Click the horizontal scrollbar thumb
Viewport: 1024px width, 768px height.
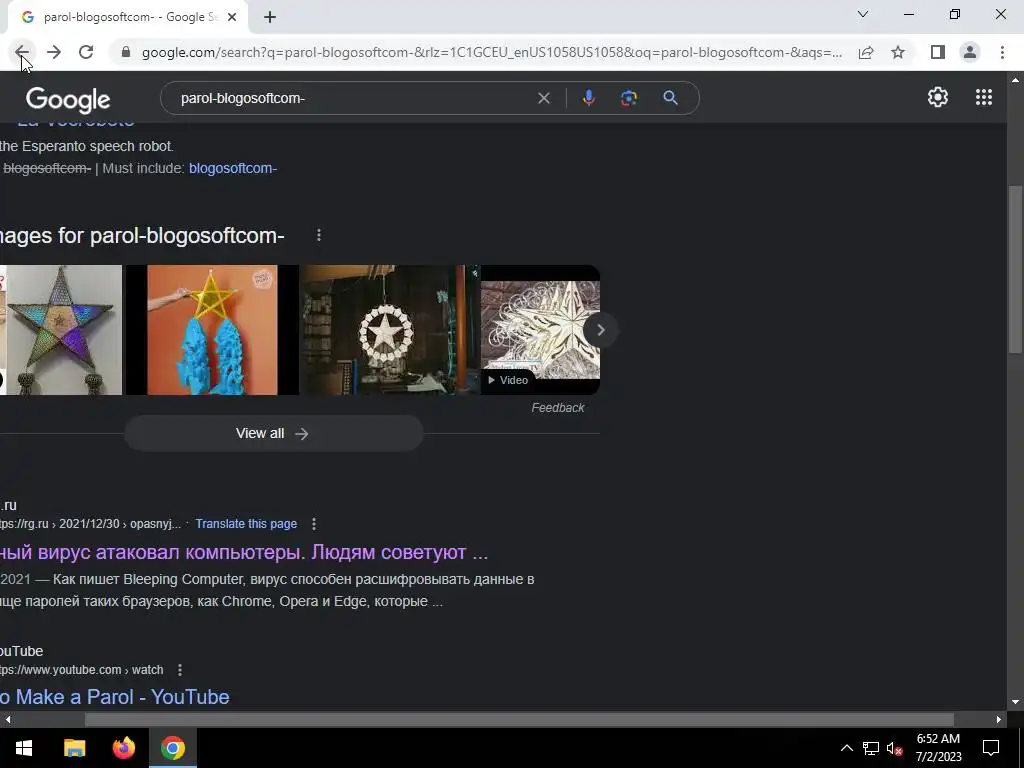pos(519,719)
